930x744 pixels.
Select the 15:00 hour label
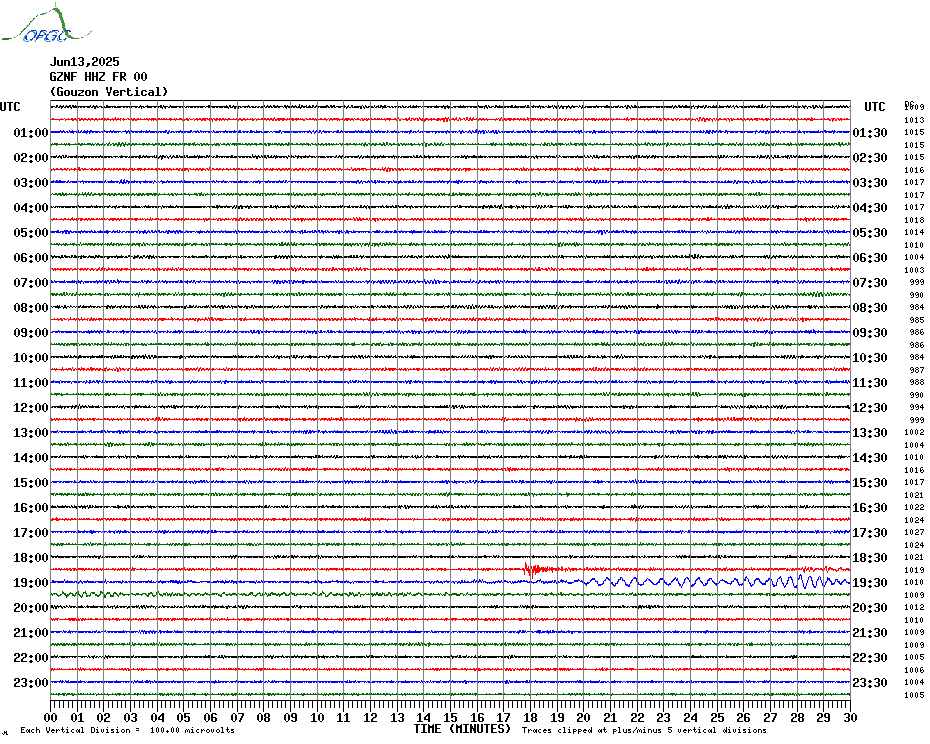click(x=31, y=482)
